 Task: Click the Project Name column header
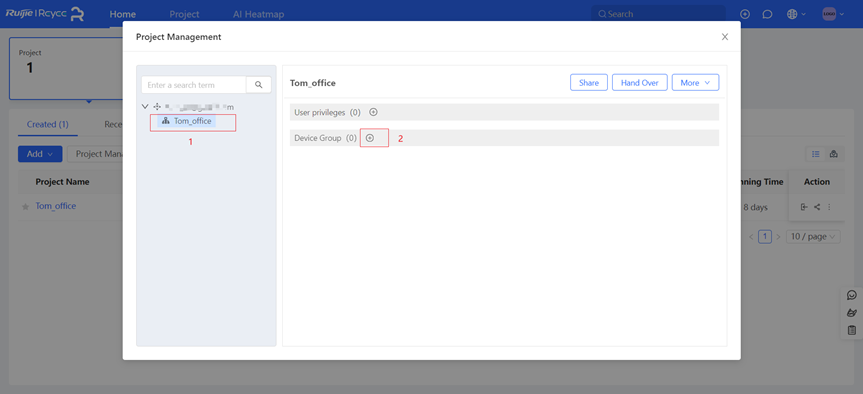(62, 182)
